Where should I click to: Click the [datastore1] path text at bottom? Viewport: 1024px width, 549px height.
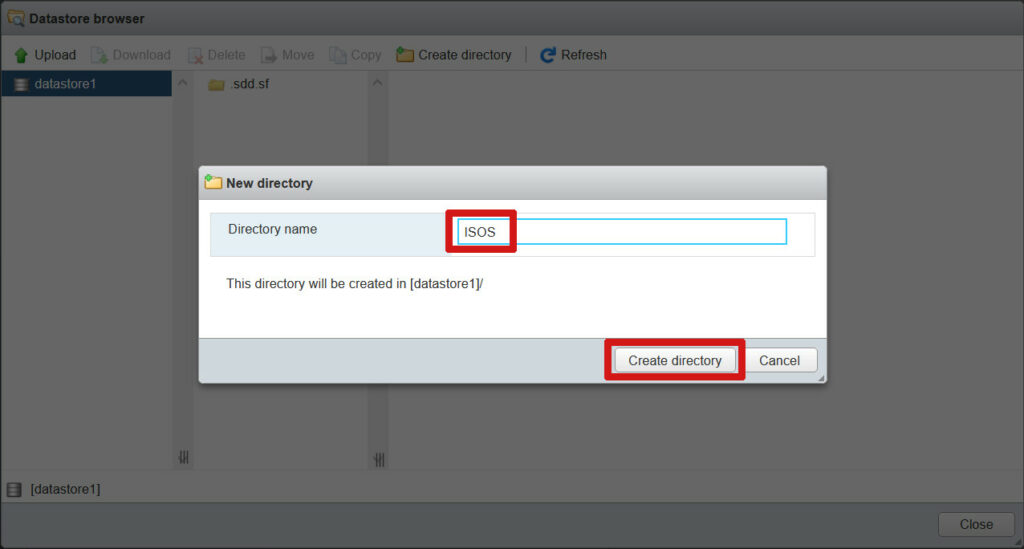[65, 489]
